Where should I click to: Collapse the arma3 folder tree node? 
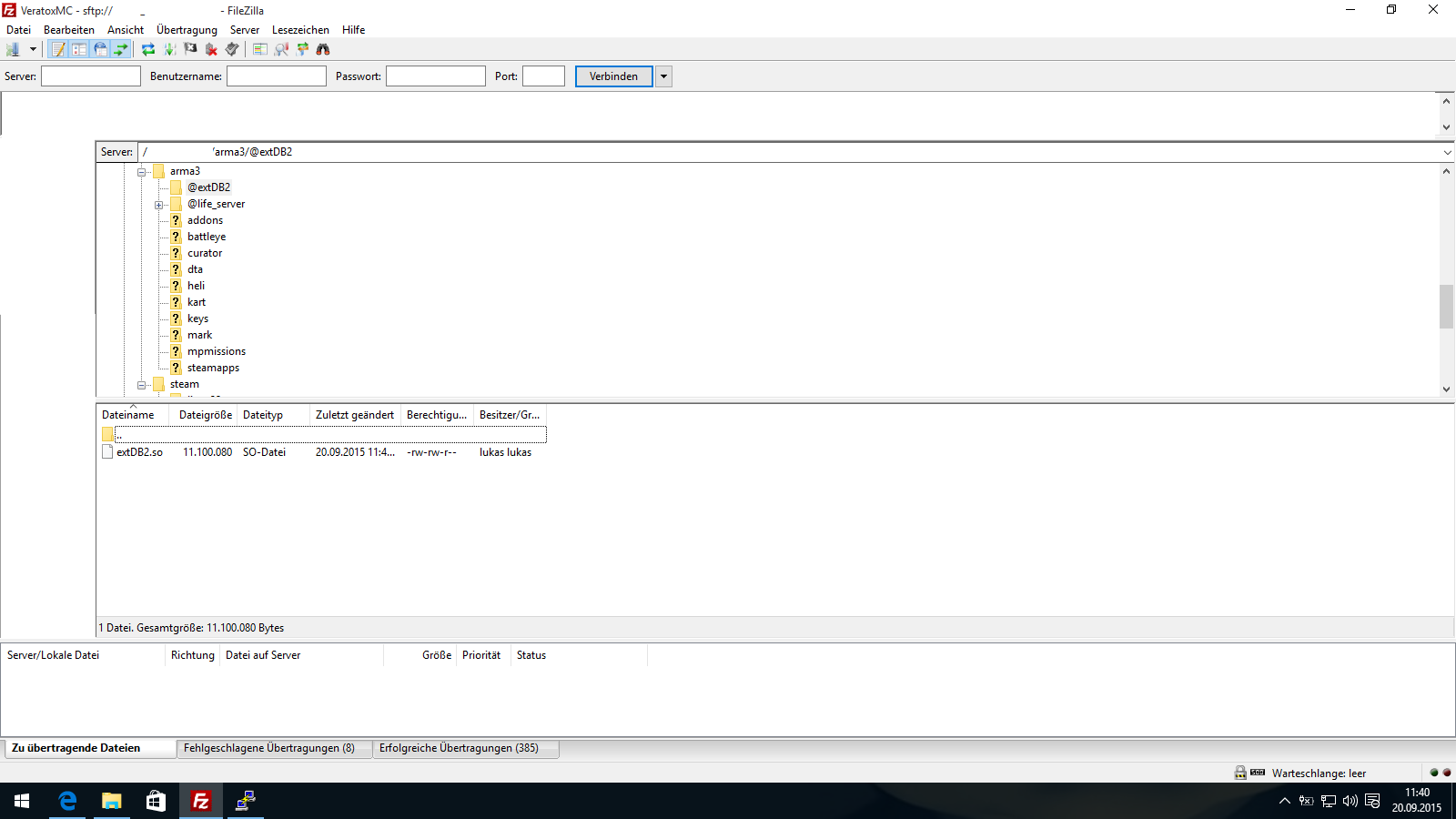coord(142,172)
